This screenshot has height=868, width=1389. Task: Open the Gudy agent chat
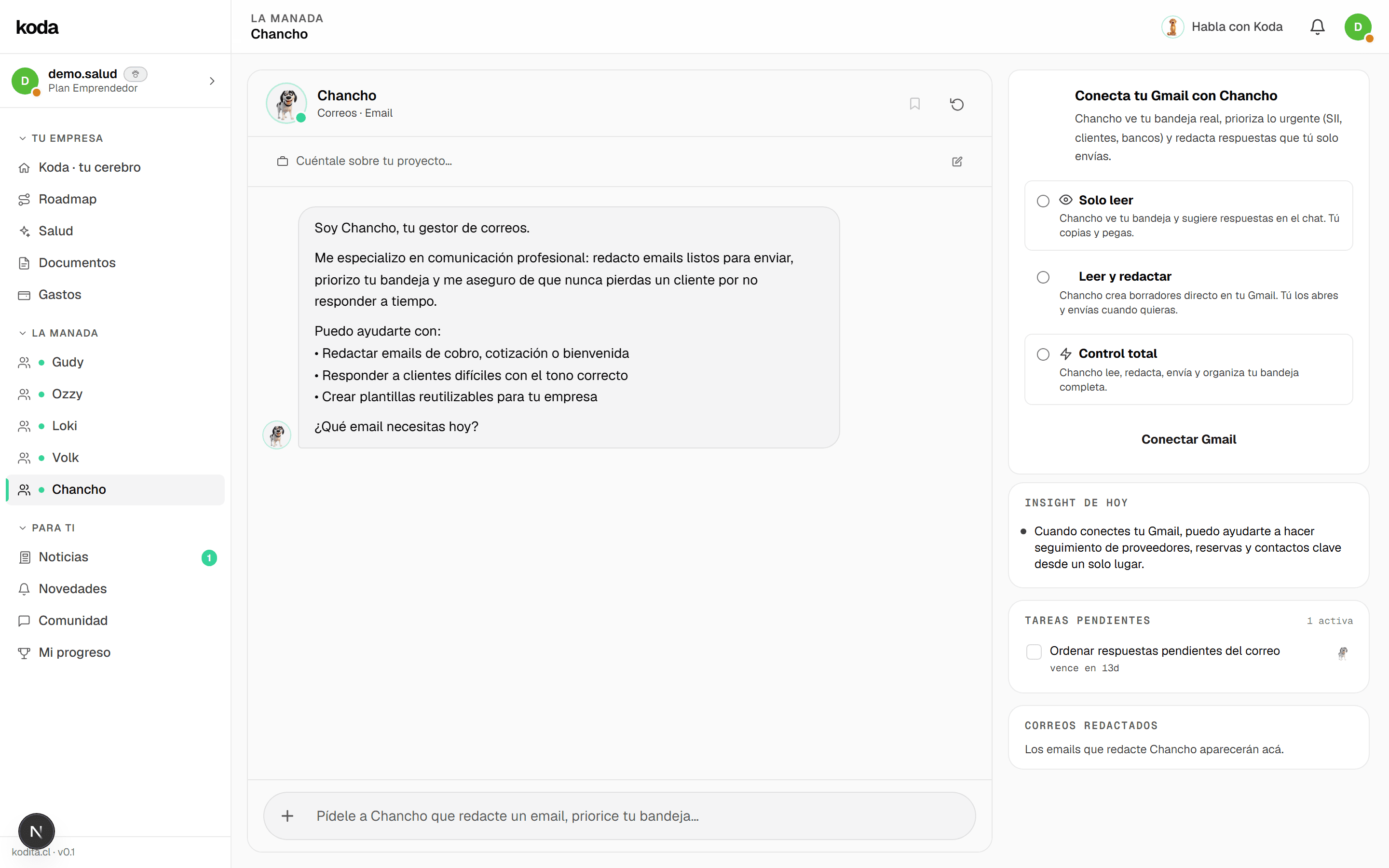point(115,362)
